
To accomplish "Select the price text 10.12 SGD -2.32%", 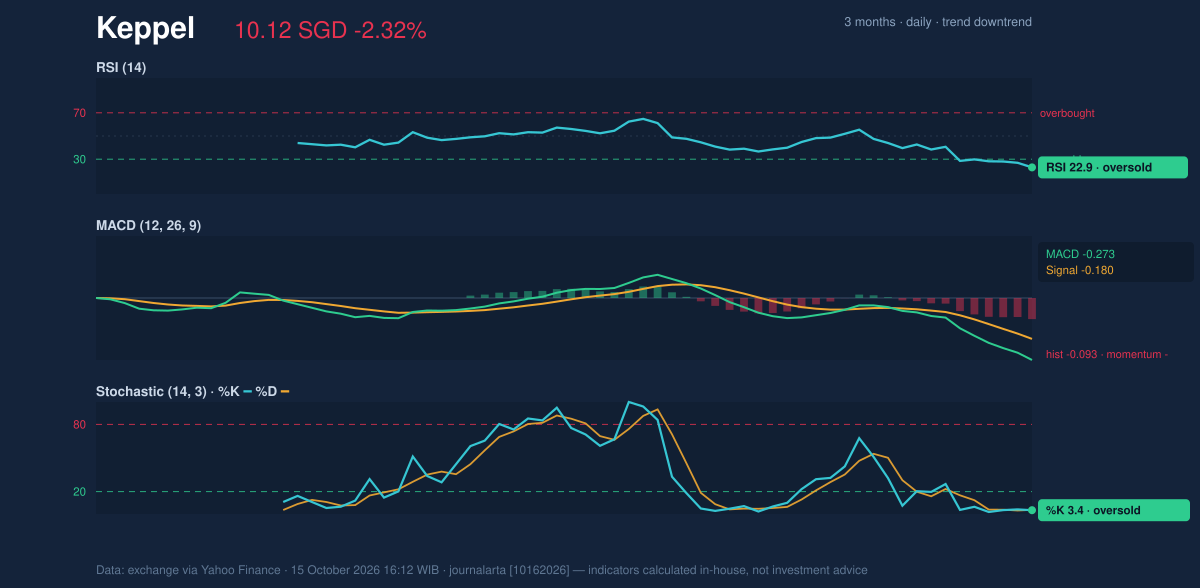I will [330, 31].
